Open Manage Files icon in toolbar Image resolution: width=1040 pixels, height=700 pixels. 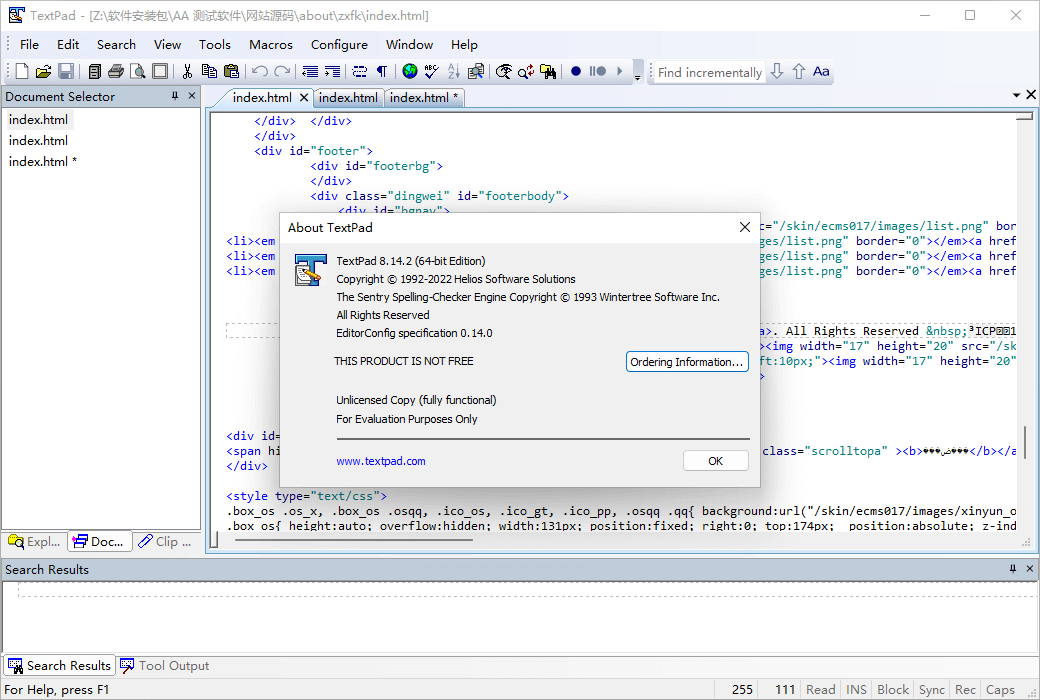95,71
